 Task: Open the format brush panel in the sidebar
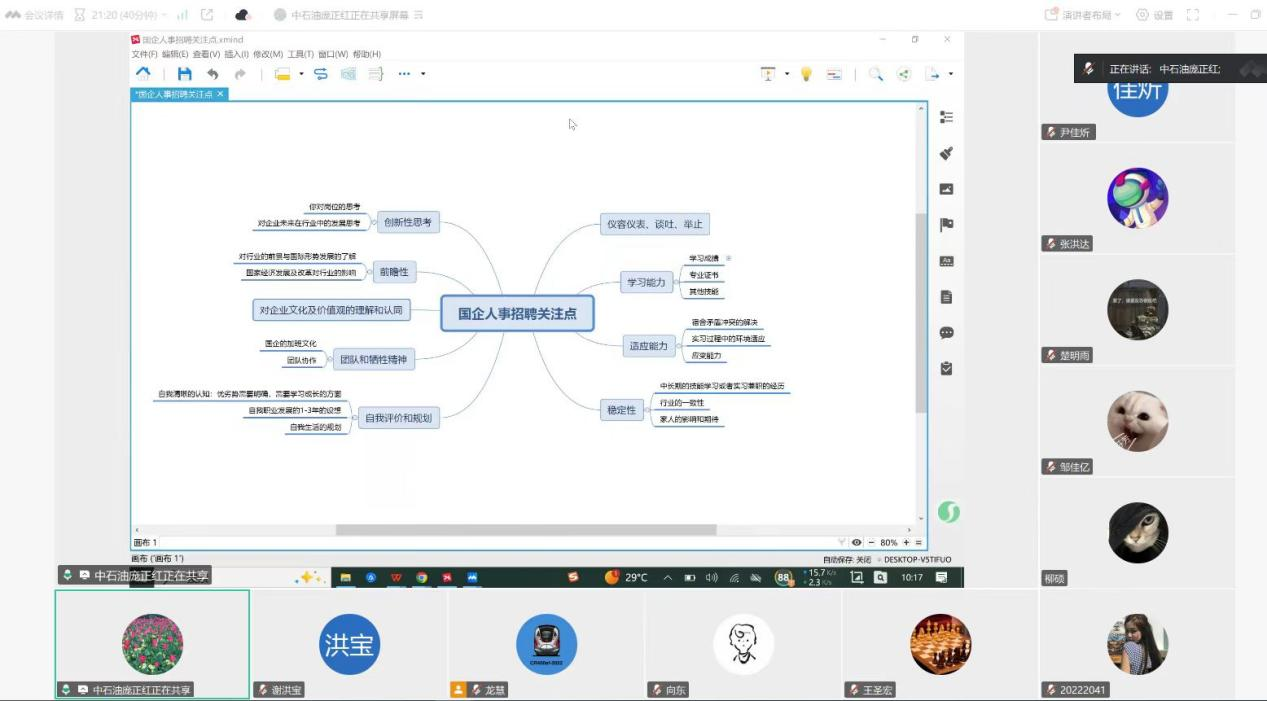946,153
